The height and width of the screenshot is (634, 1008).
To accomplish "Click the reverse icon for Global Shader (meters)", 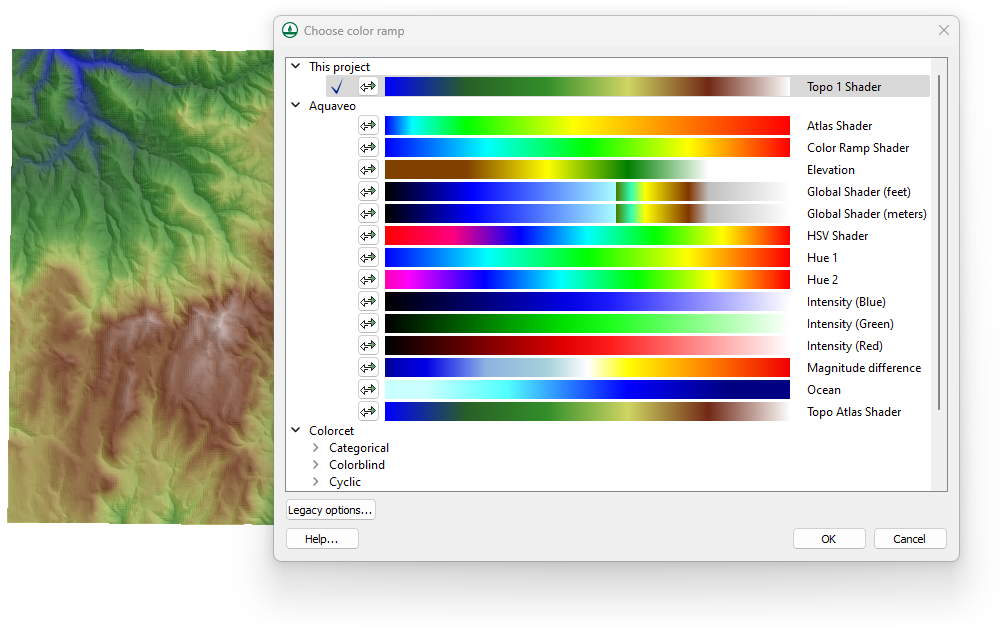I will pos(368,213).
